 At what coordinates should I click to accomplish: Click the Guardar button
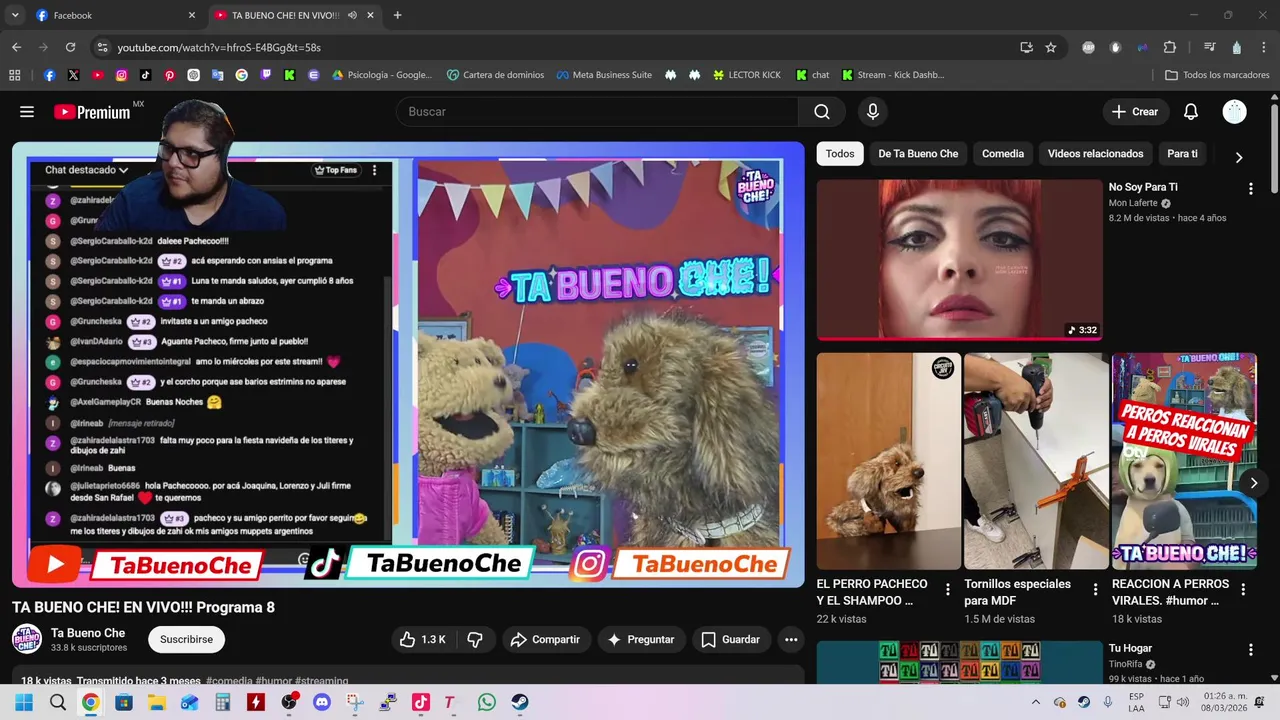tap(731, 639)
